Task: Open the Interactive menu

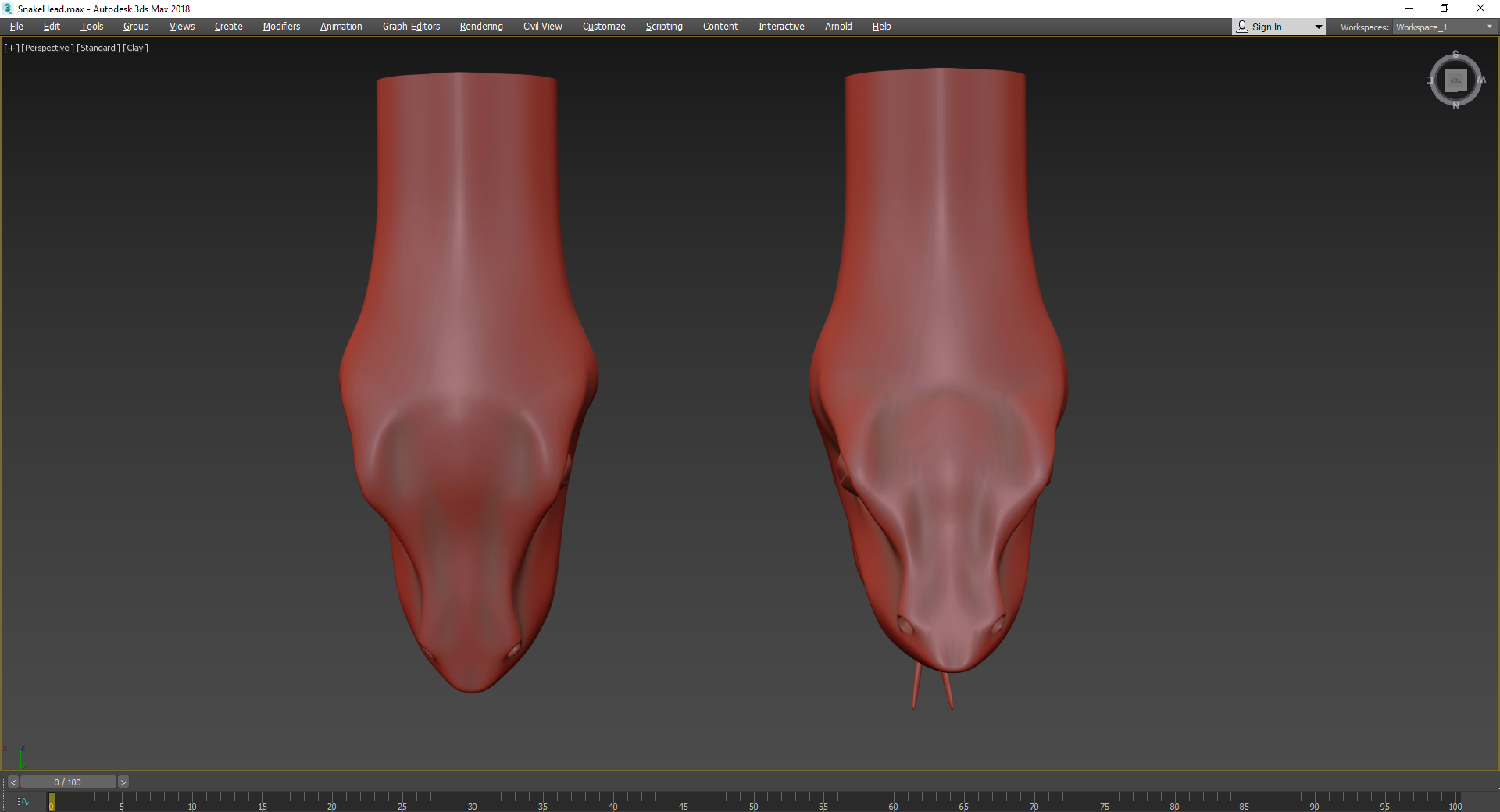Action: [x=781, y=27]
